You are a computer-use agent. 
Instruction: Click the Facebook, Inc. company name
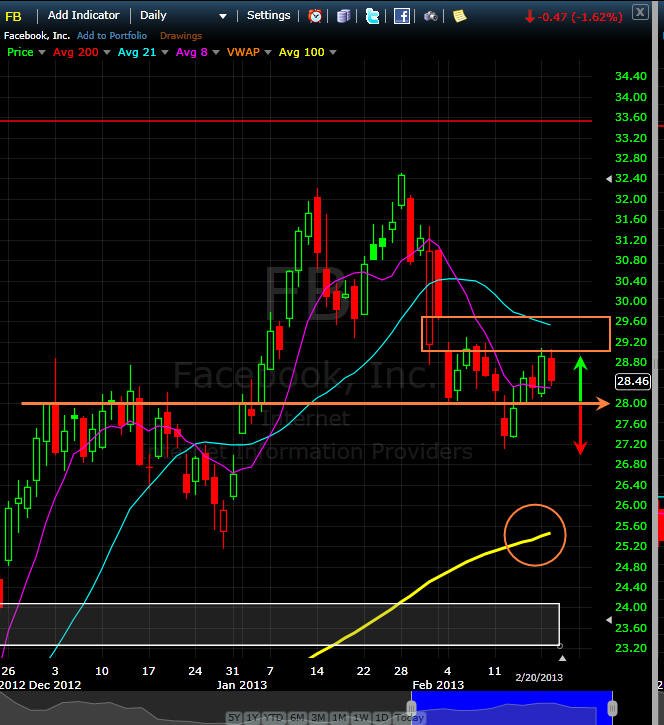click(37, 36)
